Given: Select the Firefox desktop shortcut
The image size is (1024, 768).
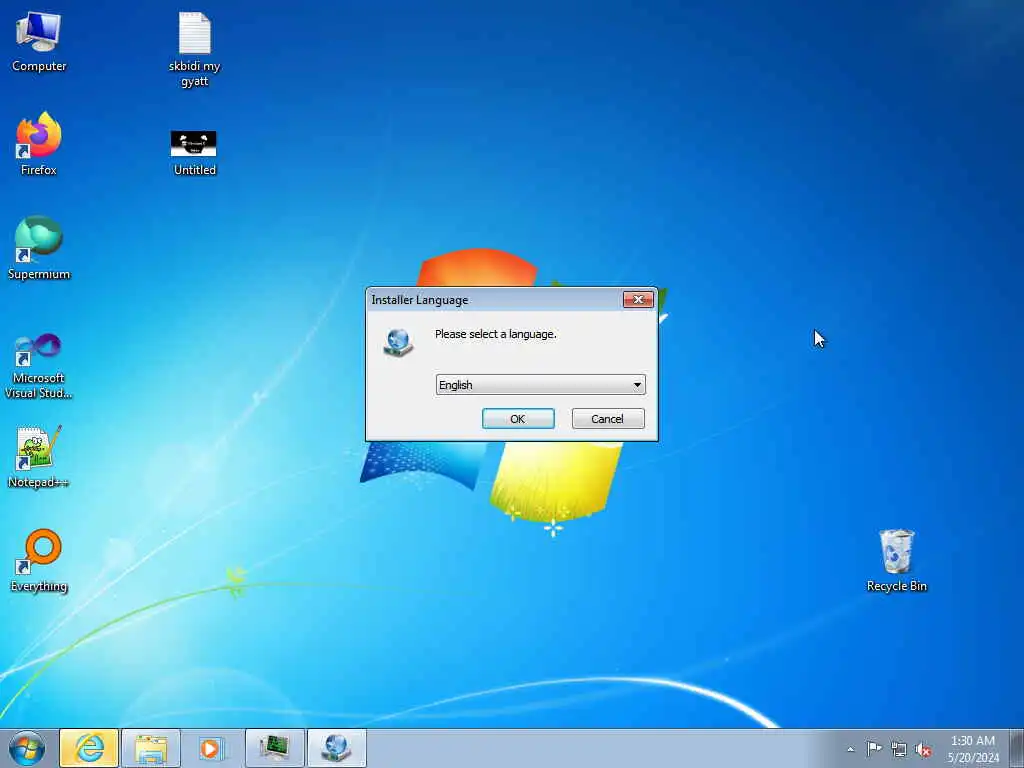Looking at the screenshot, I should 39,145.
